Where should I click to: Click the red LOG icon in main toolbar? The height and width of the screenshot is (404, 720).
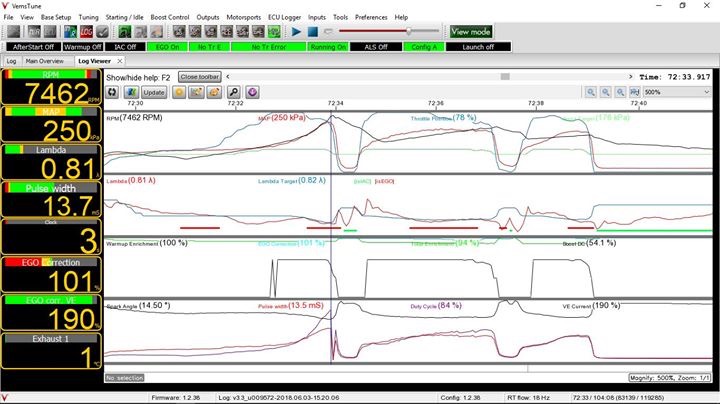86,32
